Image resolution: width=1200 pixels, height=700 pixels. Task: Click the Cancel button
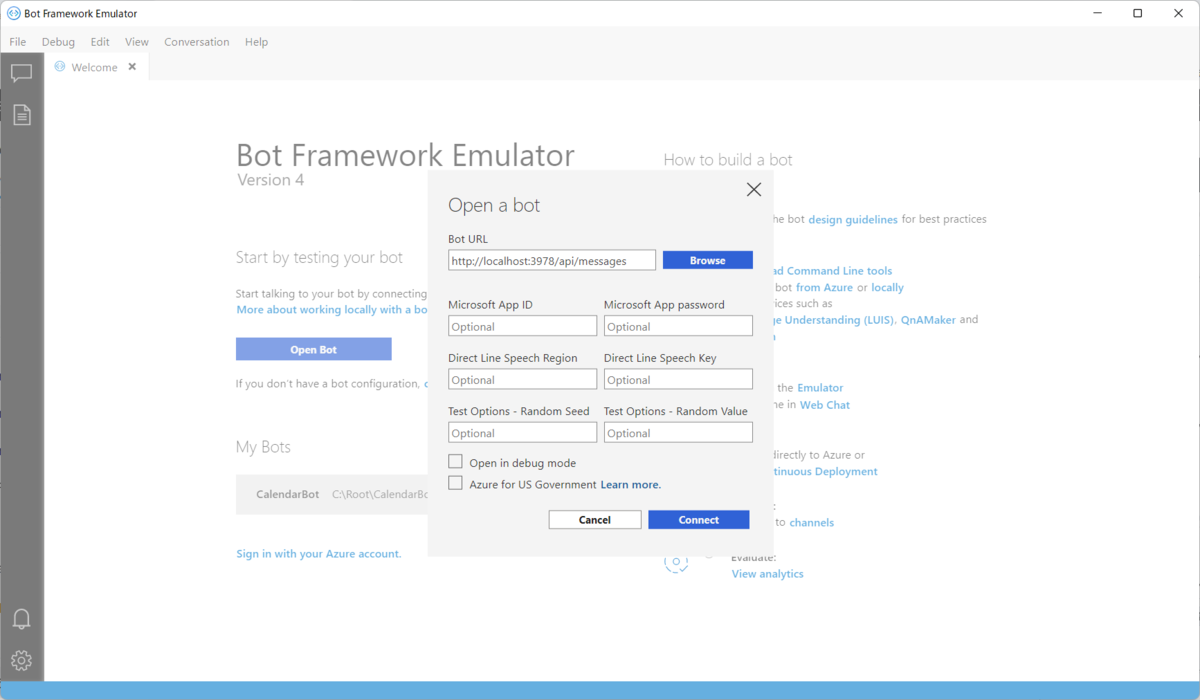[x=595, y=519]
